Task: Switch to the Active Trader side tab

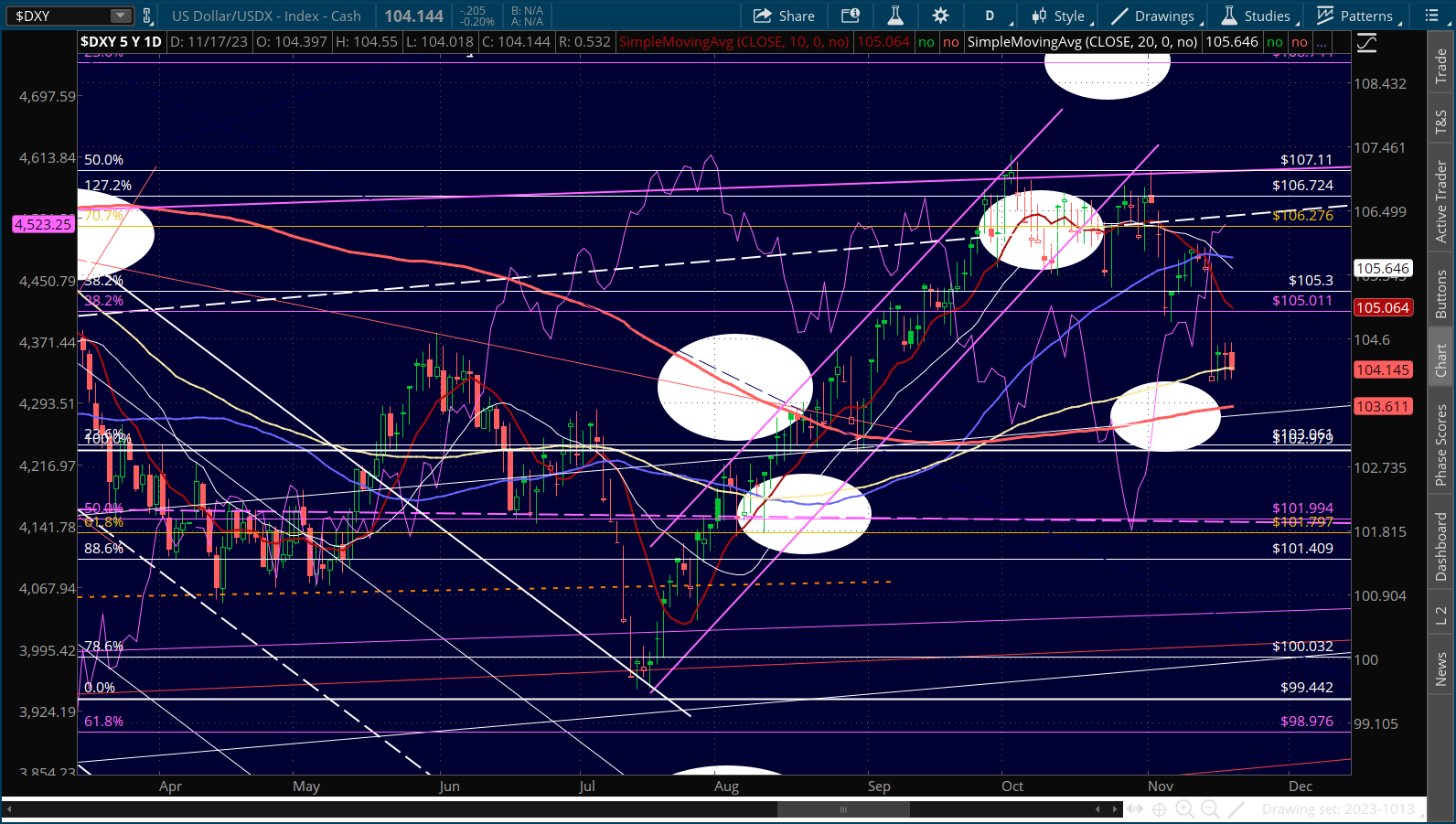Action: coord(1441,201)
